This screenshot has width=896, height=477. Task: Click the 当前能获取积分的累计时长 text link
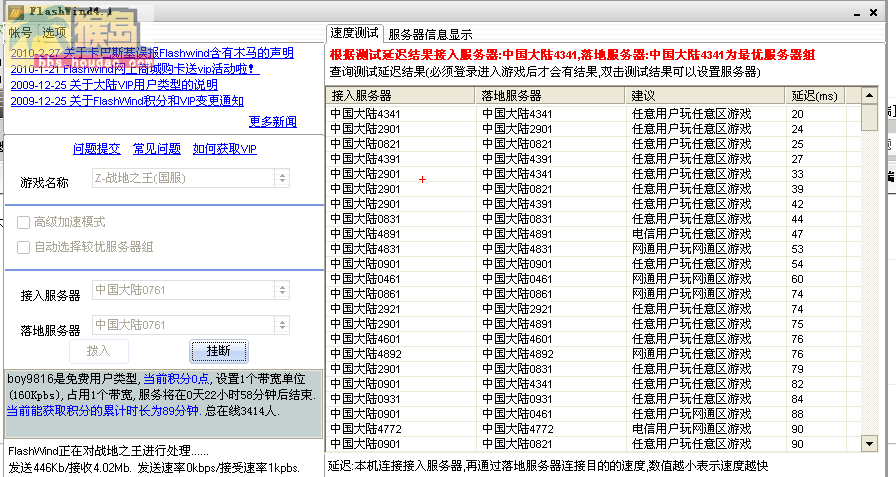[102, 411]
